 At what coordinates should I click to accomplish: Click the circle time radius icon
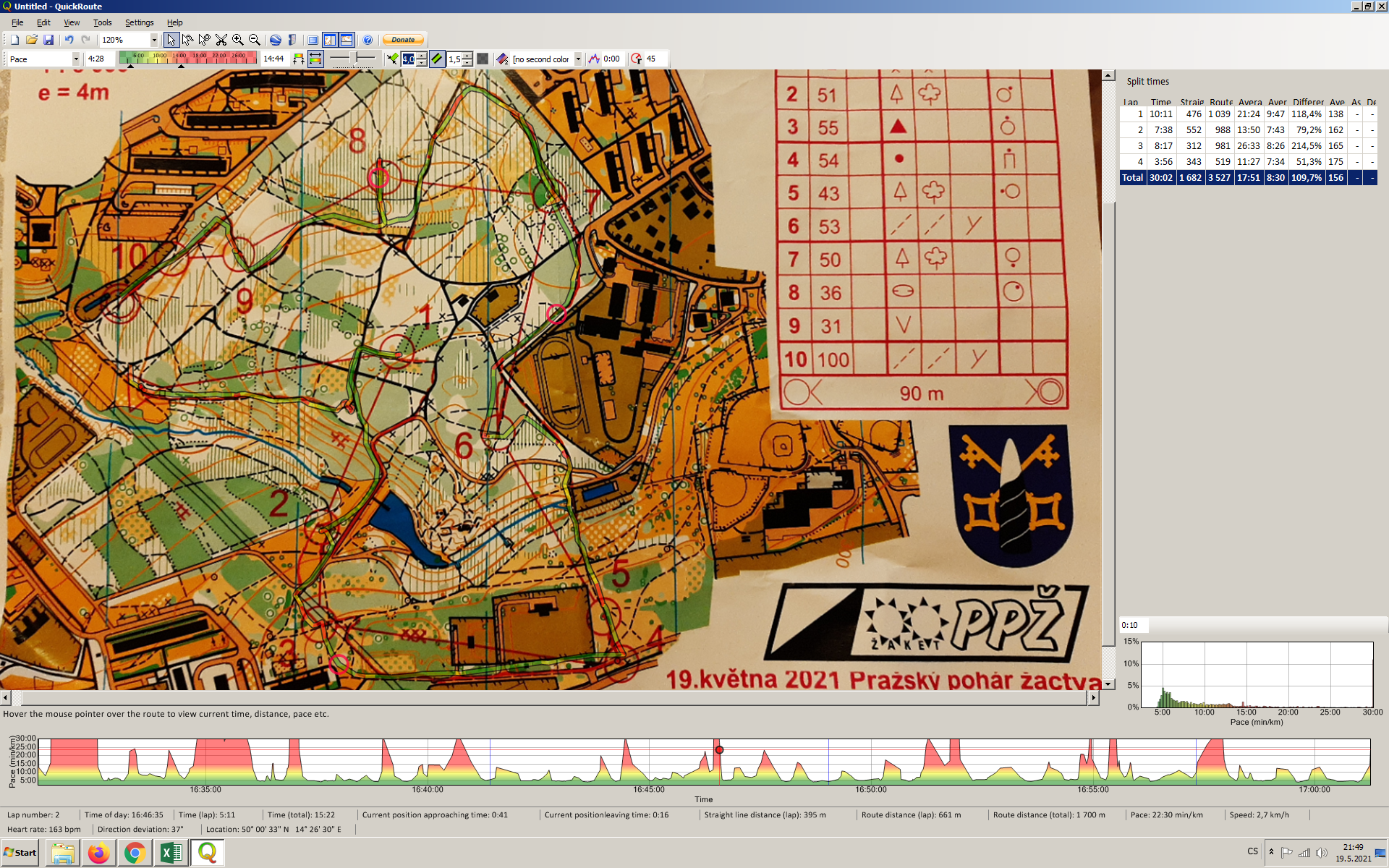[x=636, y=59]
